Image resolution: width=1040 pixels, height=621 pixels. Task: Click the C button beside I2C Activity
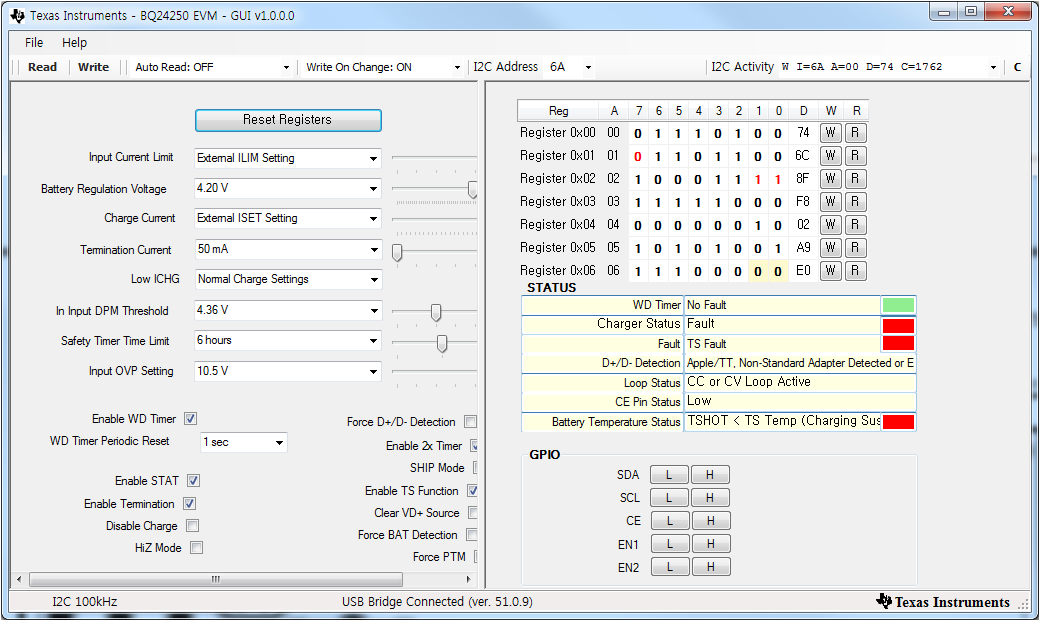tap(1017, 67)
